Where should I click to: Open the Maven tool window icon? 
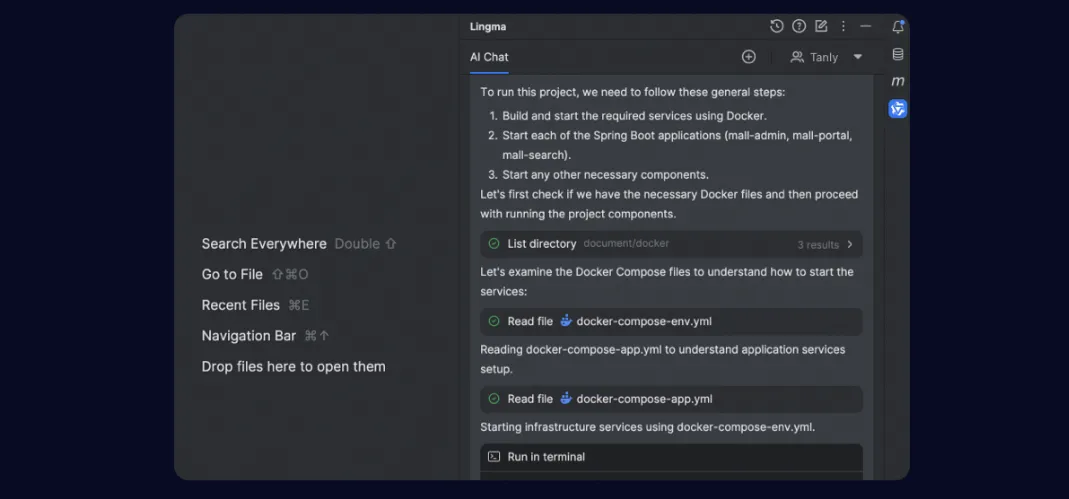point(898,81)
